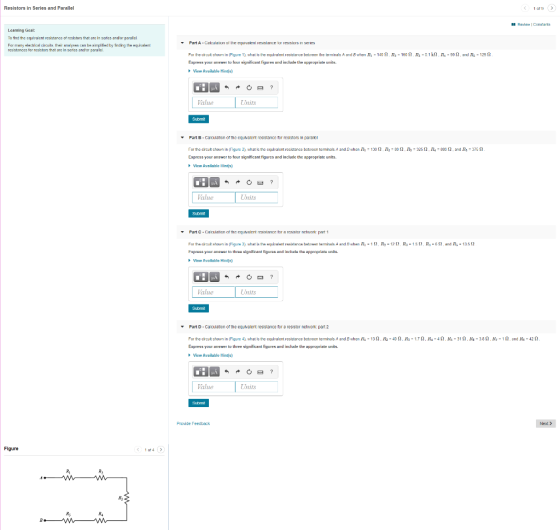
Task: Open Figure 2 link in Part B
Action: click(237, 149)
